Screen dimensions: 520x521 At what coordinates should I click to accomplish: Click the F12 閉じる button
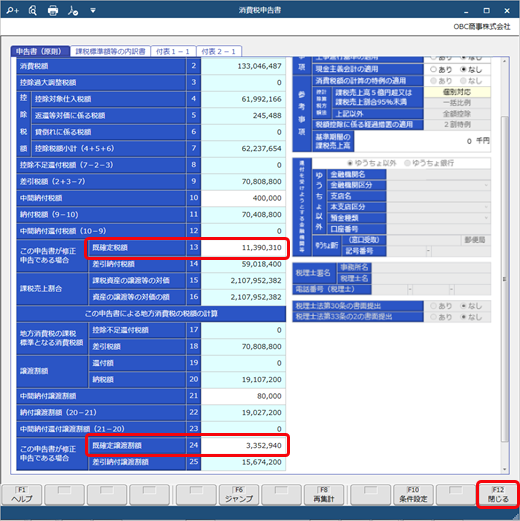coord(498,494)
